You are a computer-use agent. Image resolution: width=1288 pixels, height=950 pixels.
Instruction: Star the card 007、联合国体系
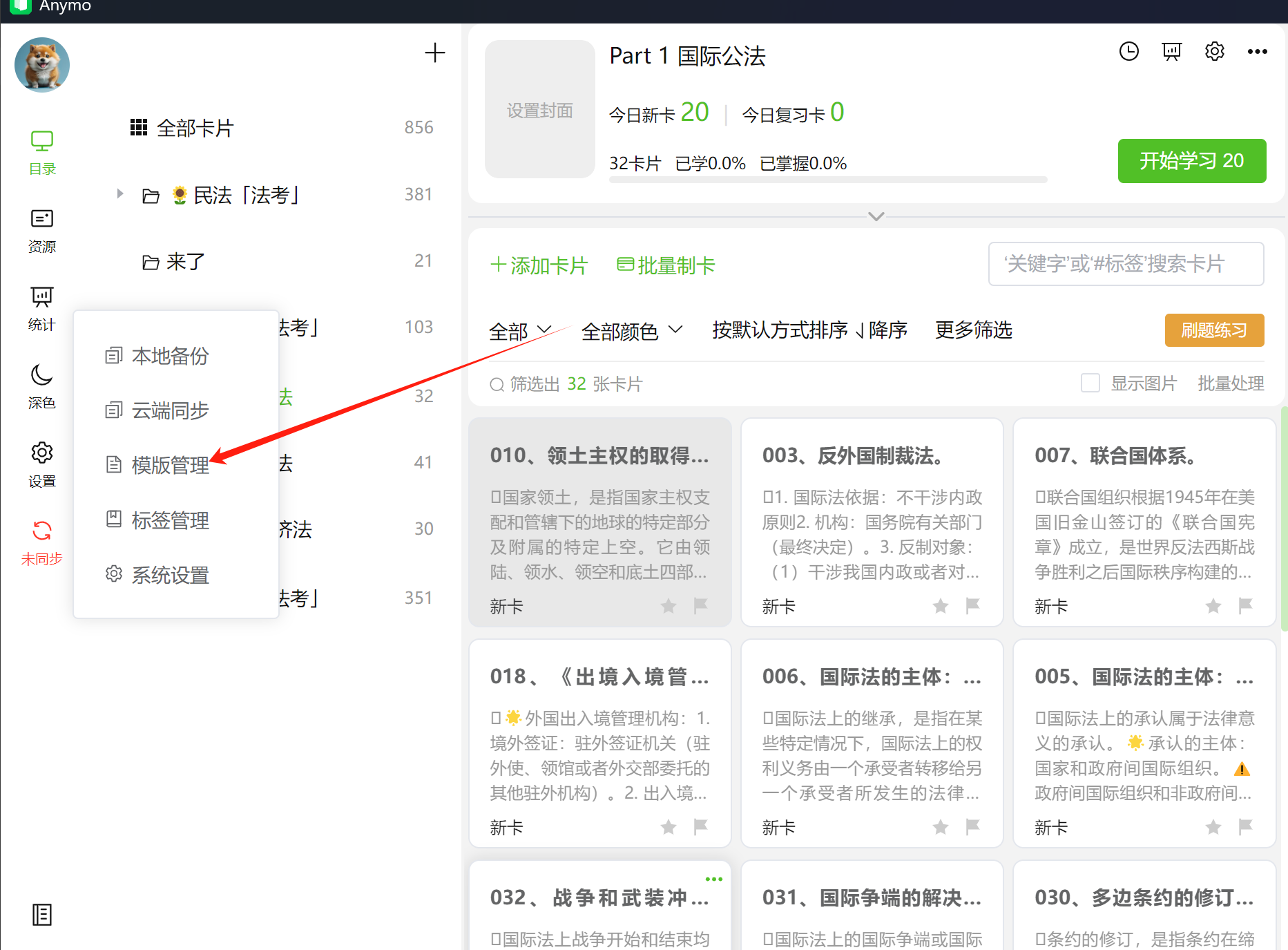1213,606
